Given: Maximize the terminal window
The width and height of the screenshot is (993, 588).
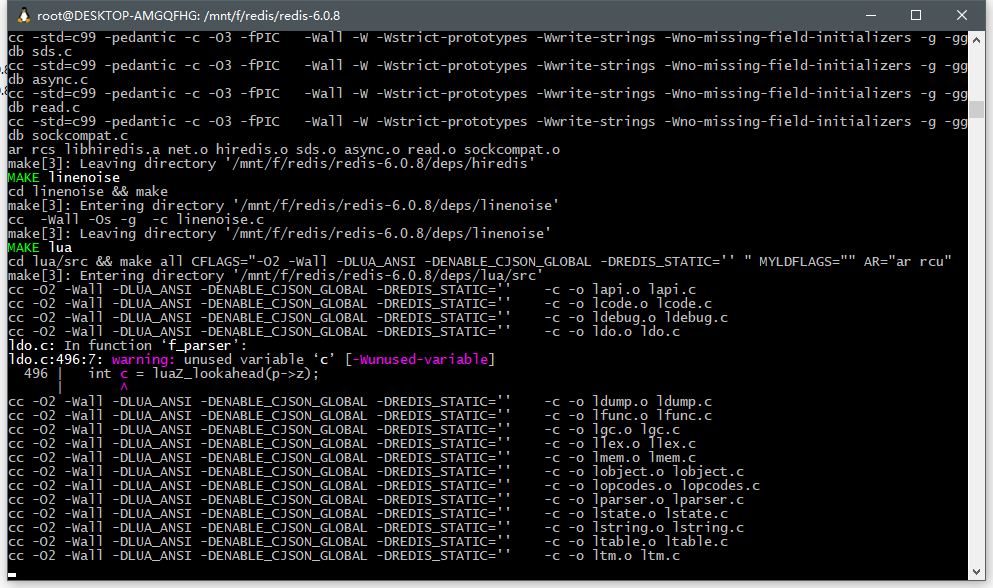Looking at the screenshot, I should coord(916,15).
